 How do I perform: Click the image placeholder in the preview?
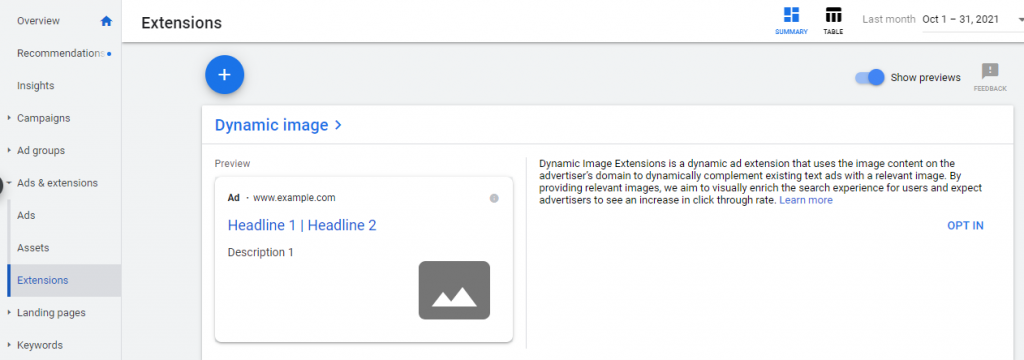coord(454,290)
